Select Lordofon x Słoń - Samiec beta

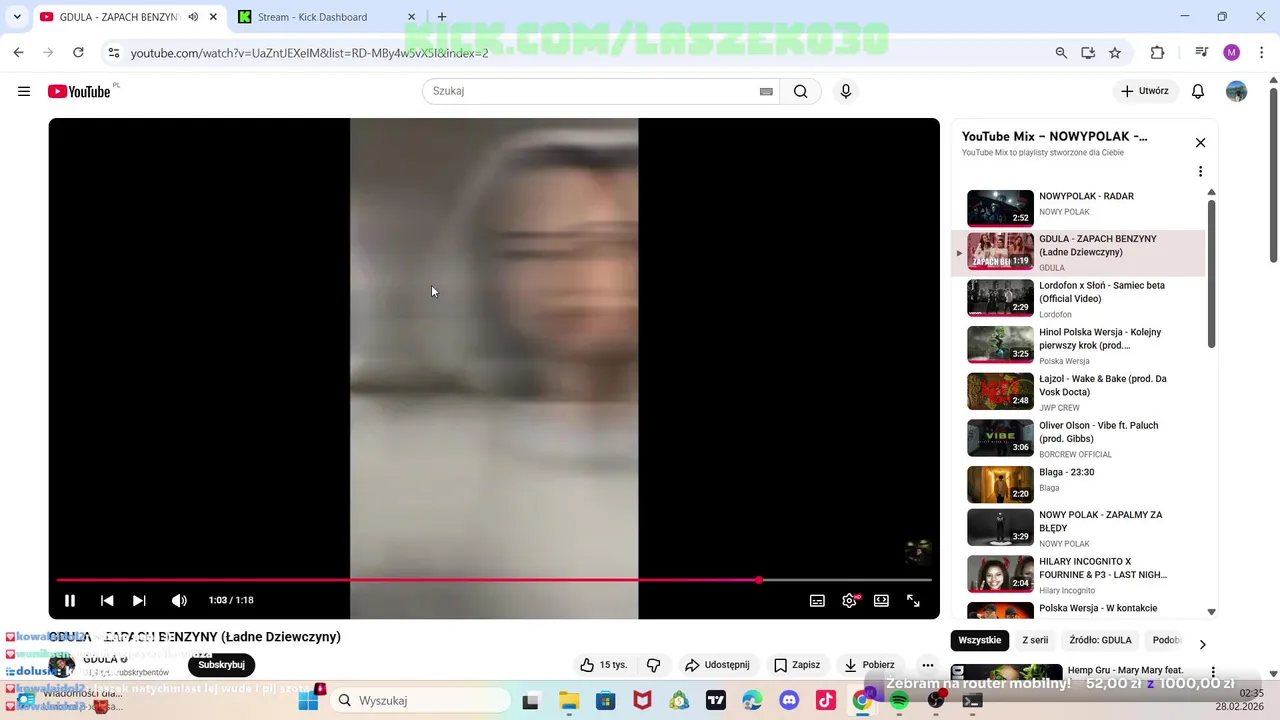1085,298
